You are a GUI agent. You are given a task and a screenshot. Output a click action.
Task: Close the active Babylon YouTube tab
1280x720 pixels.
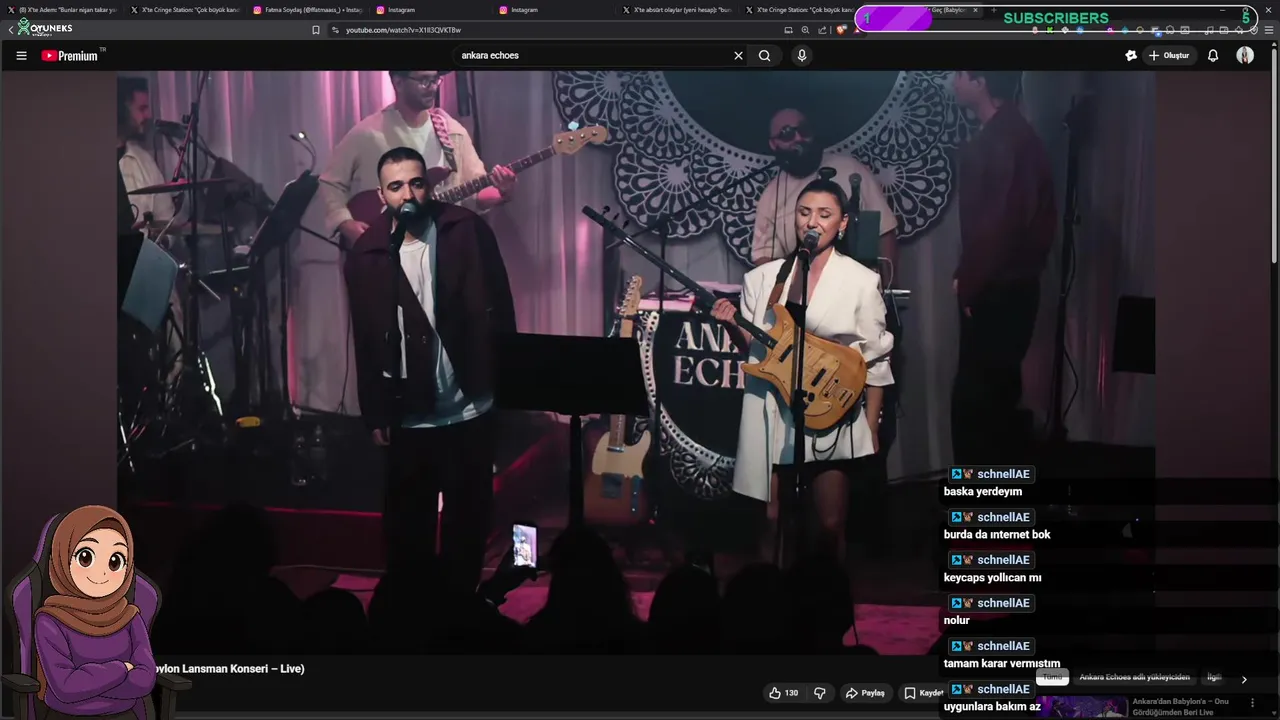click(975, 10)
